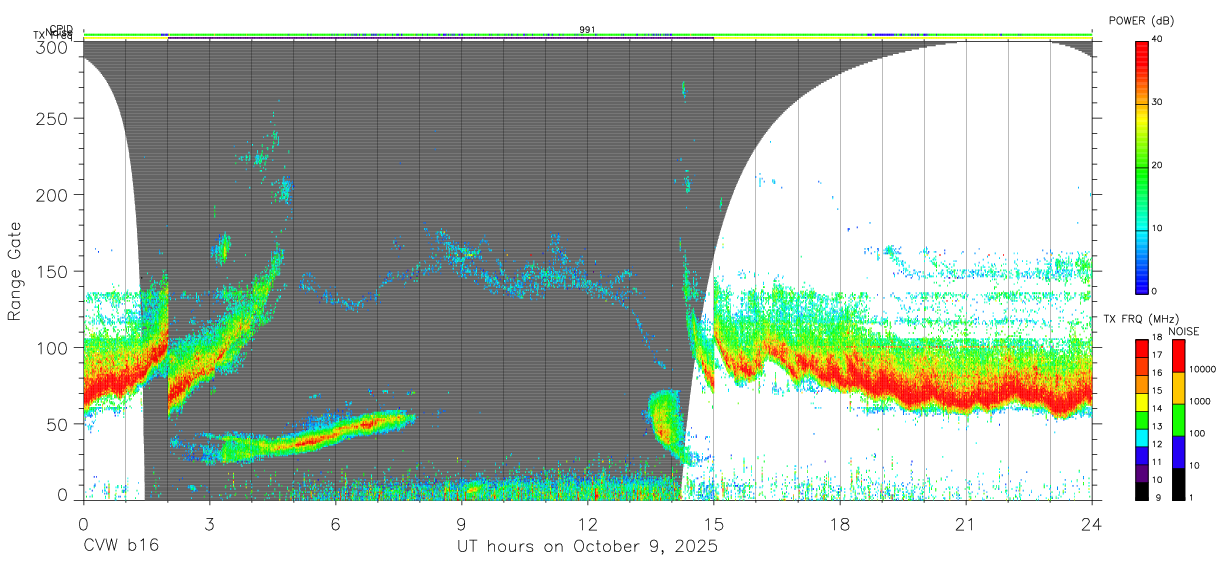Click the Range Gate y-axis title
The width and height of the screenshot is (1228, 567).
point(15,272)
